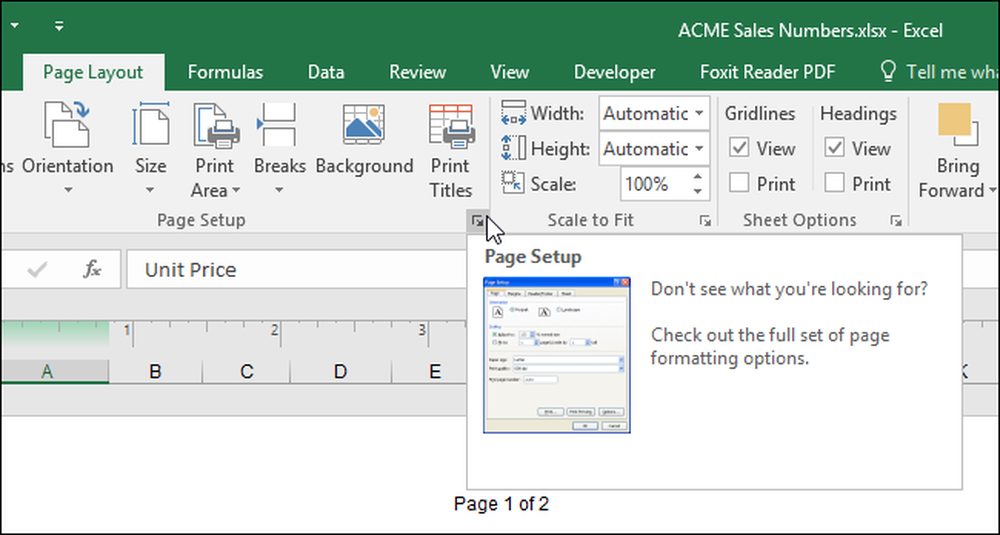The image size is (1000, 535).
Task: Click the Page 1 of 2 label
Action: click(x=501, y=504)
